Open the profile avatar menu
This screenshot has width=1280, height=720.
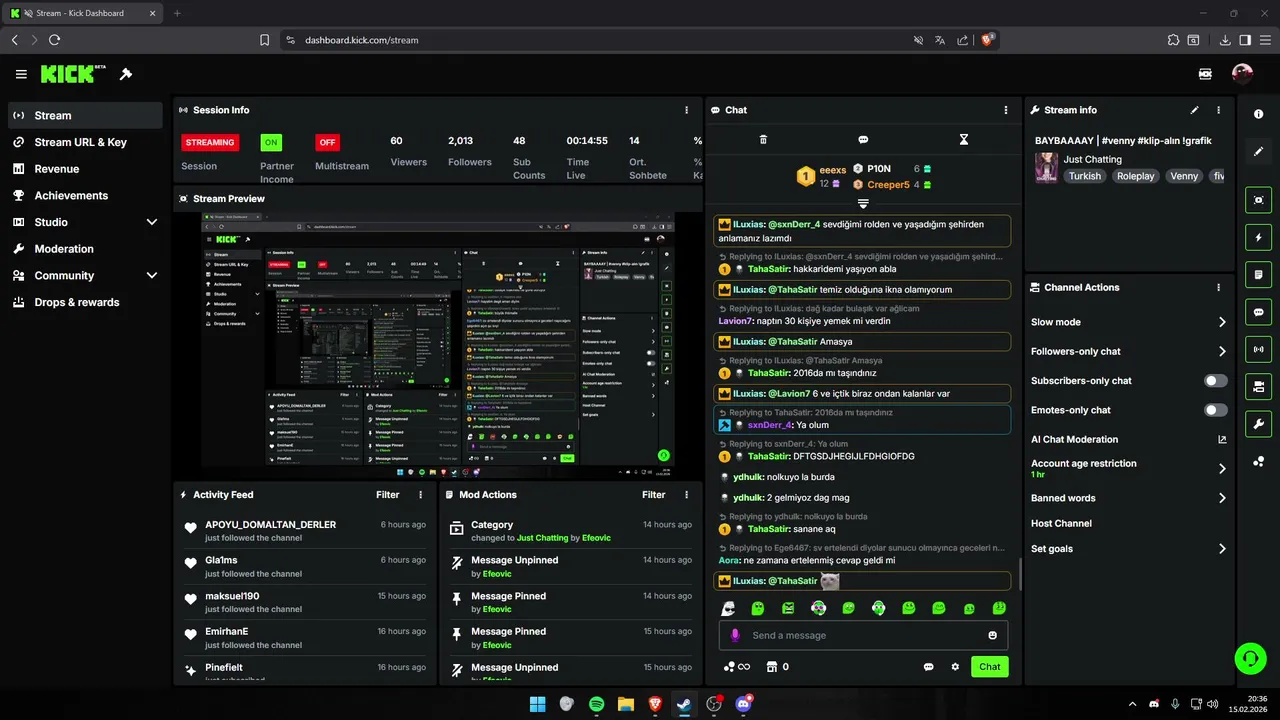point(1242,74)
